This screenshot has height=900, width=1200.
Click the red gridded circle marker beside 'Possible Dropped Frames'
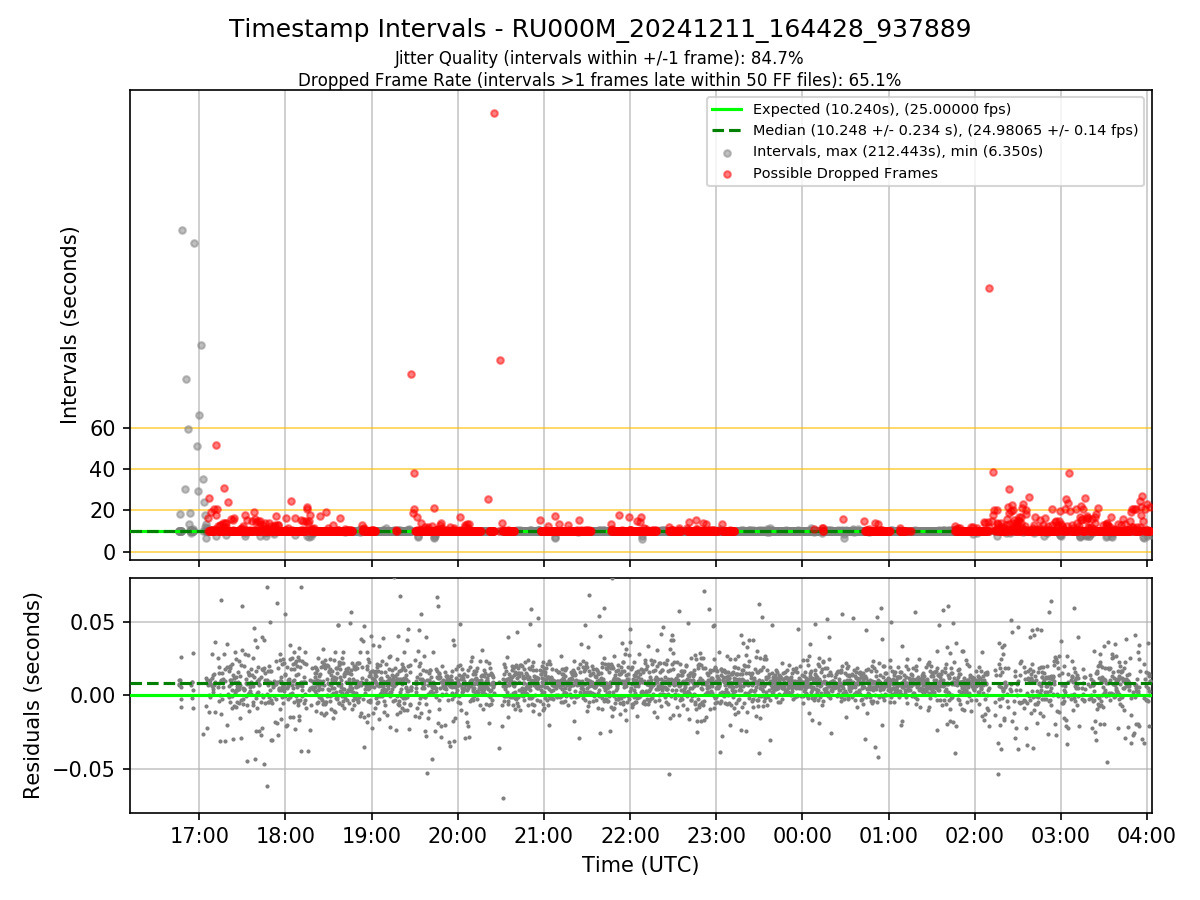pyautogui.click(x=727, y=174)
